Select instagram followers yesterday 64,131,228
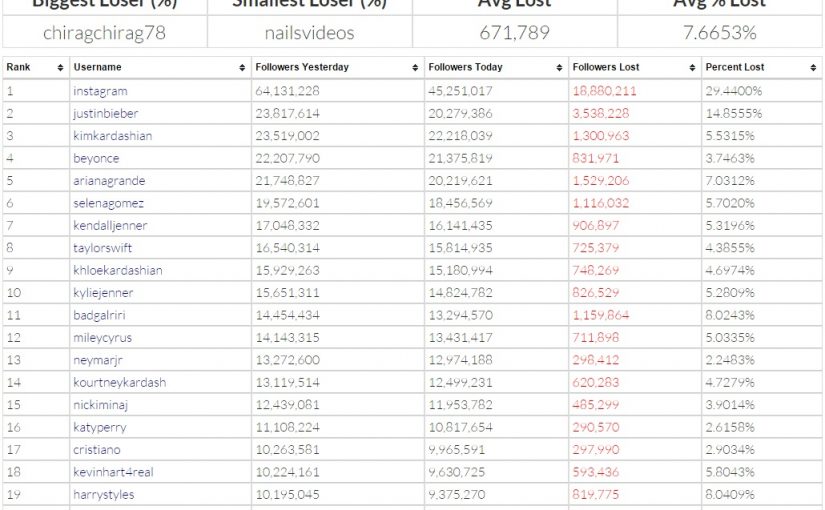The width and height of the screenshot is (825, 510). [287, 91]
